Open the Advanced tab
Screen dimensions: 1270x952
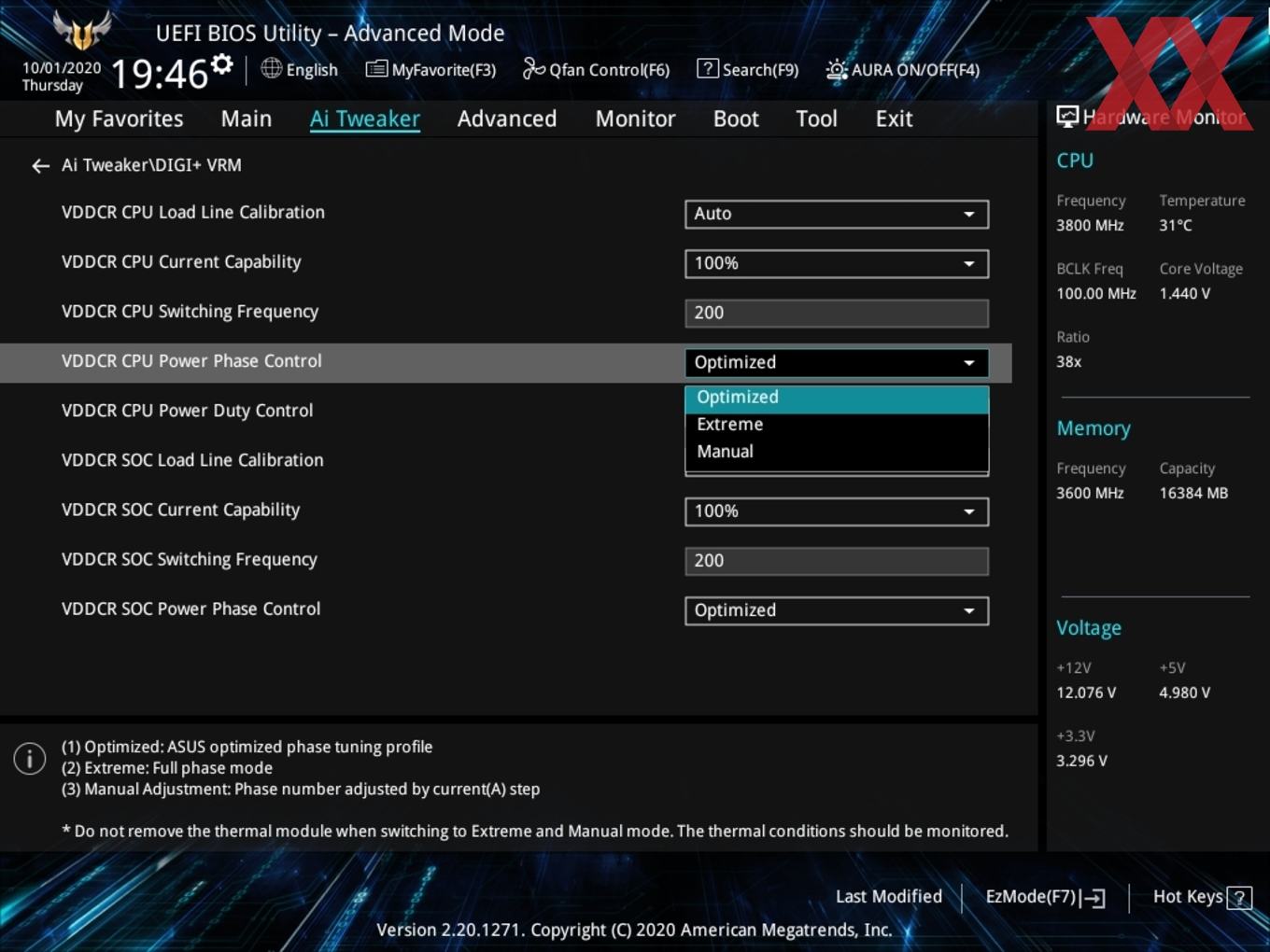click(x=507, y=119)
